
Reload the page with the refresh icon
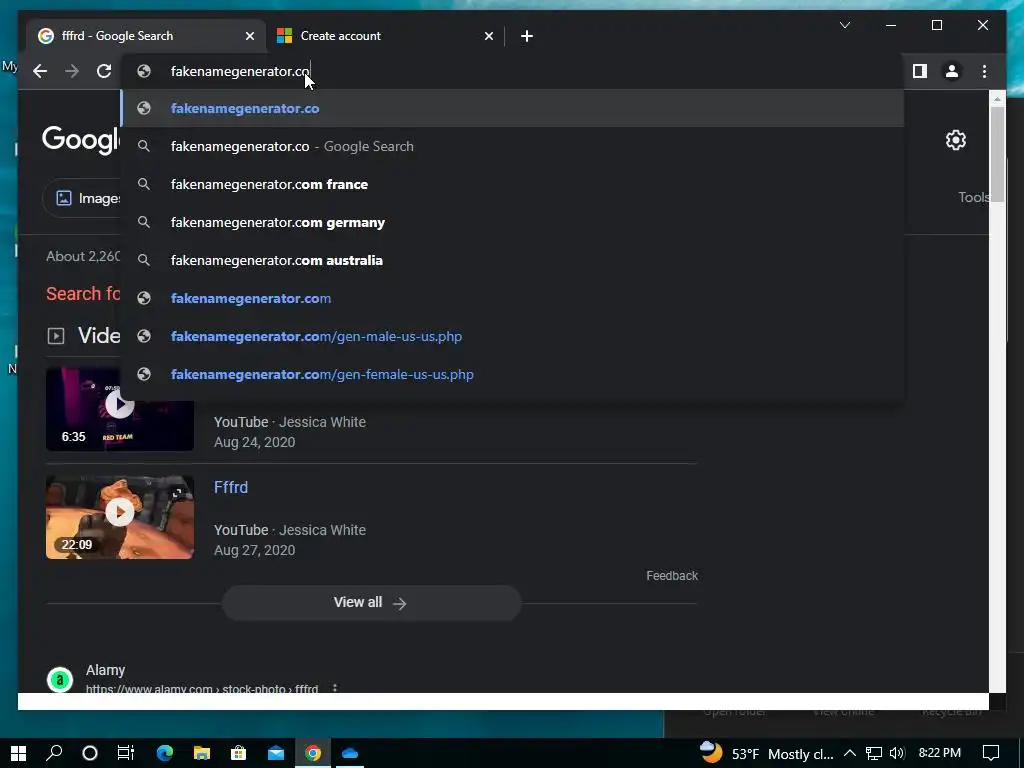[104, 71]
